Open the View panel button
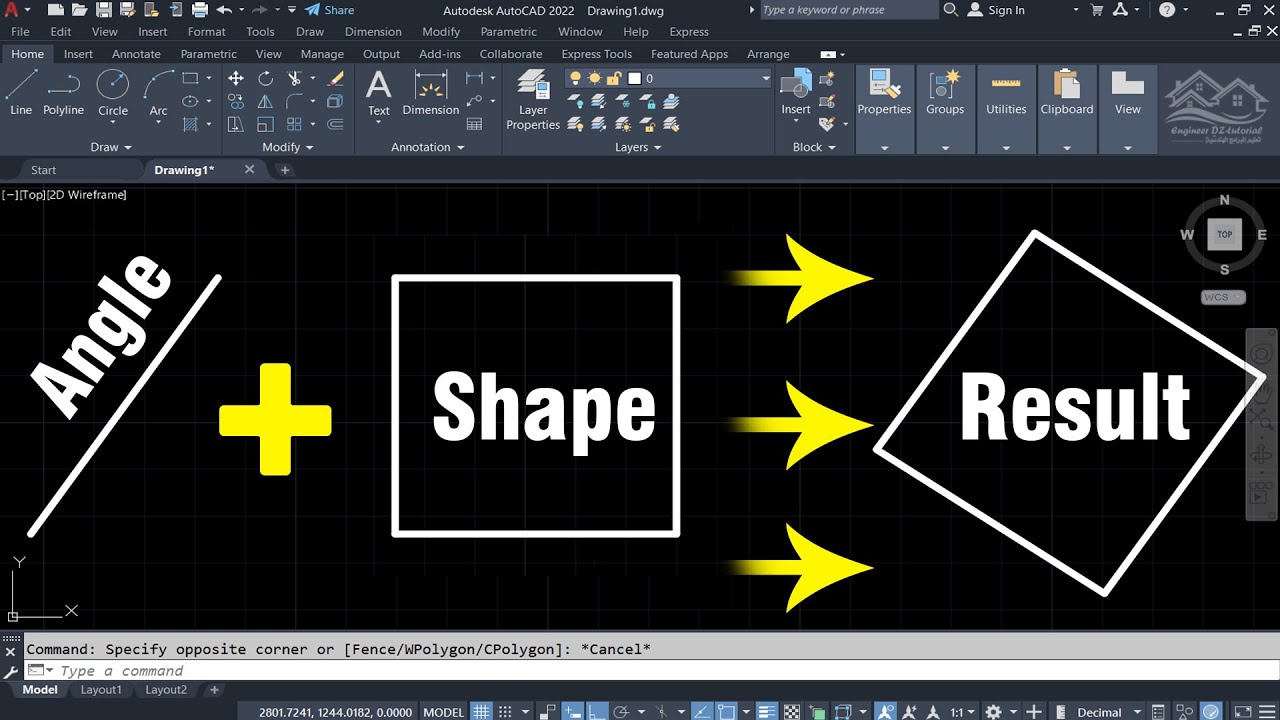This screenshot has width=1280, height=720. click(1128, 109)
